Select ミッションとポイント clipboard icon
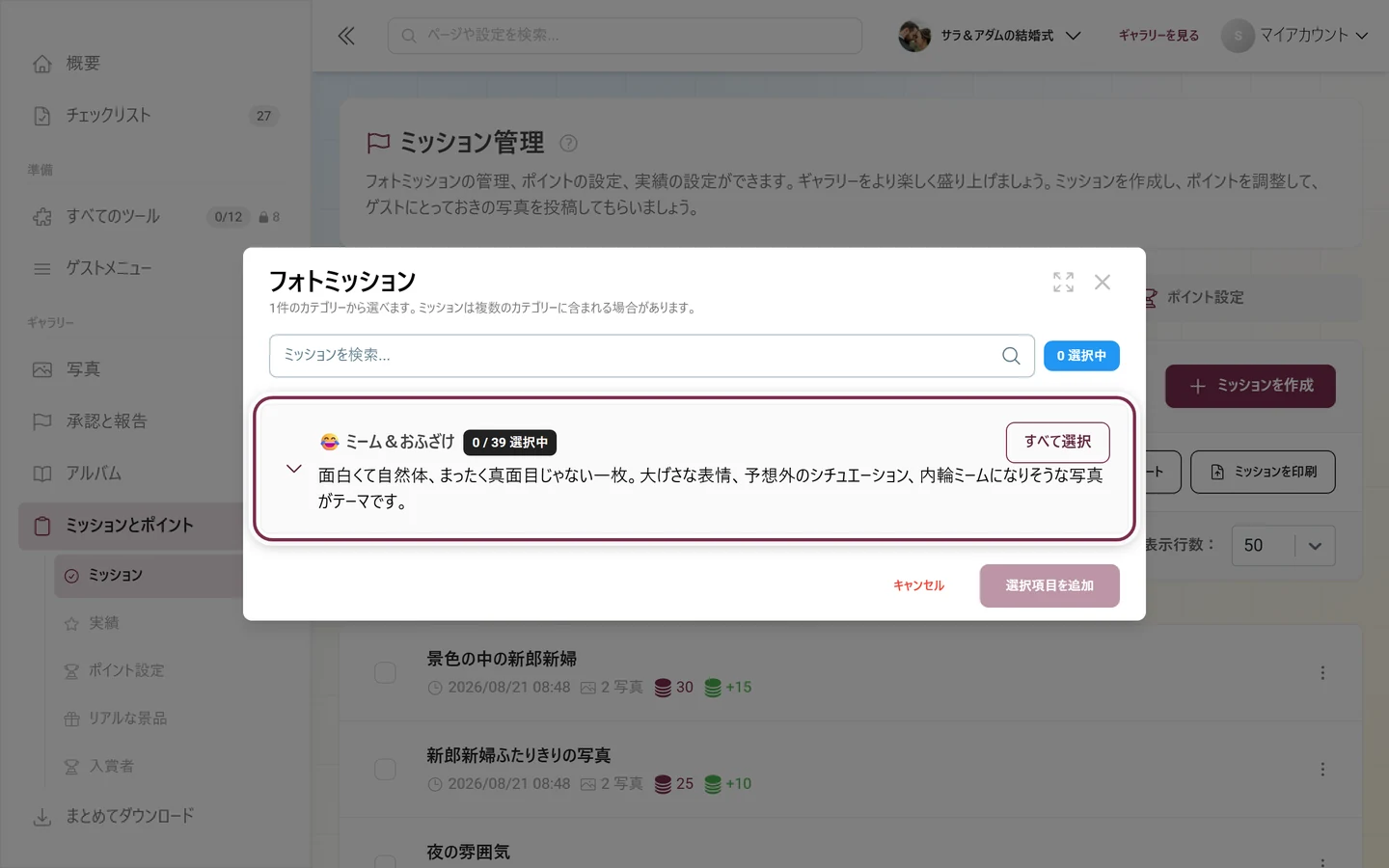The width and height of the screenshot is (1389, 868). pos(41,526)
